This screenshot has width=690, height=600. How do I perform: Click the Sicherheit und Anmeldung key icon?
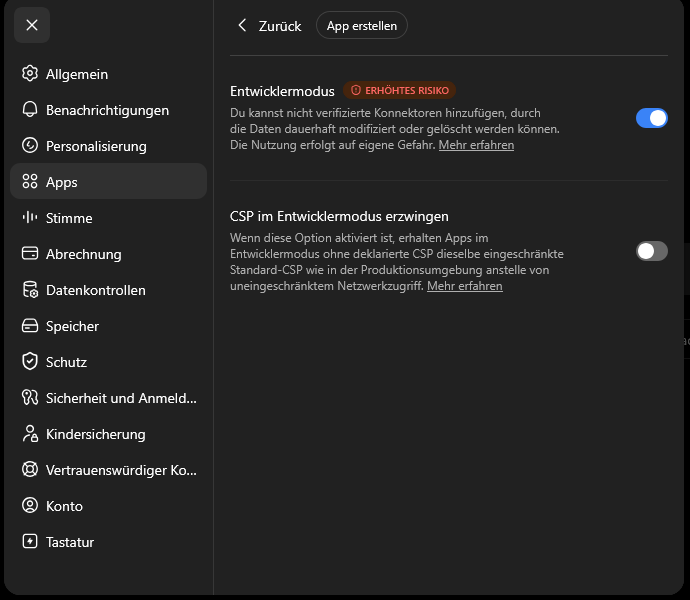[30, 398]
